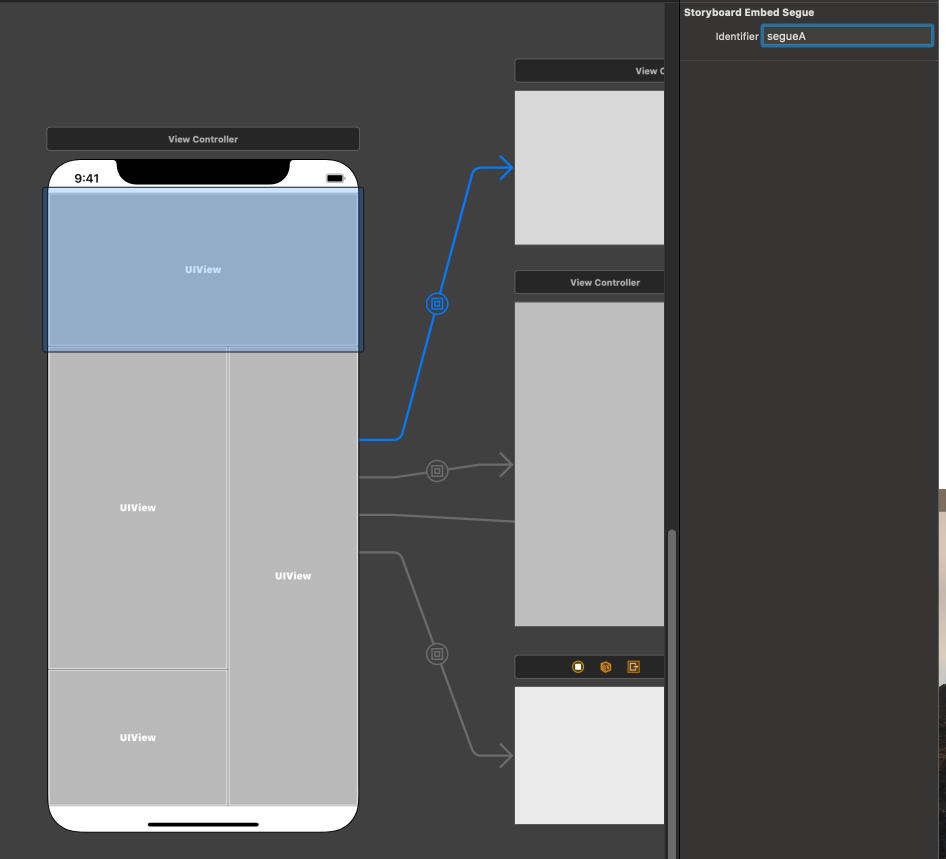Select the top-right embedded scene view
The image size is (946, 859).
[x=589, y=168]
